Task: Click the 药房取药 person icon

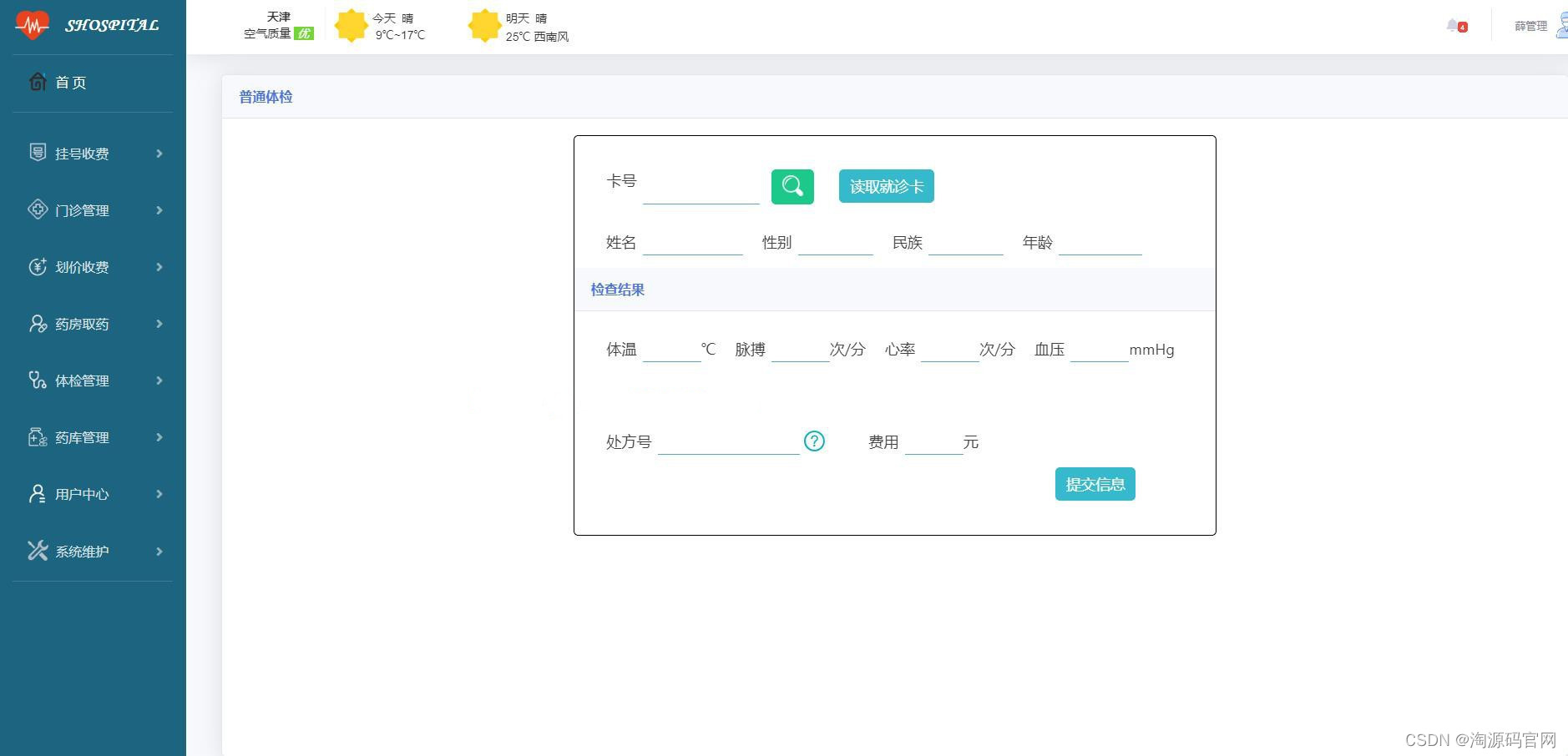Action: coord(38,323)
